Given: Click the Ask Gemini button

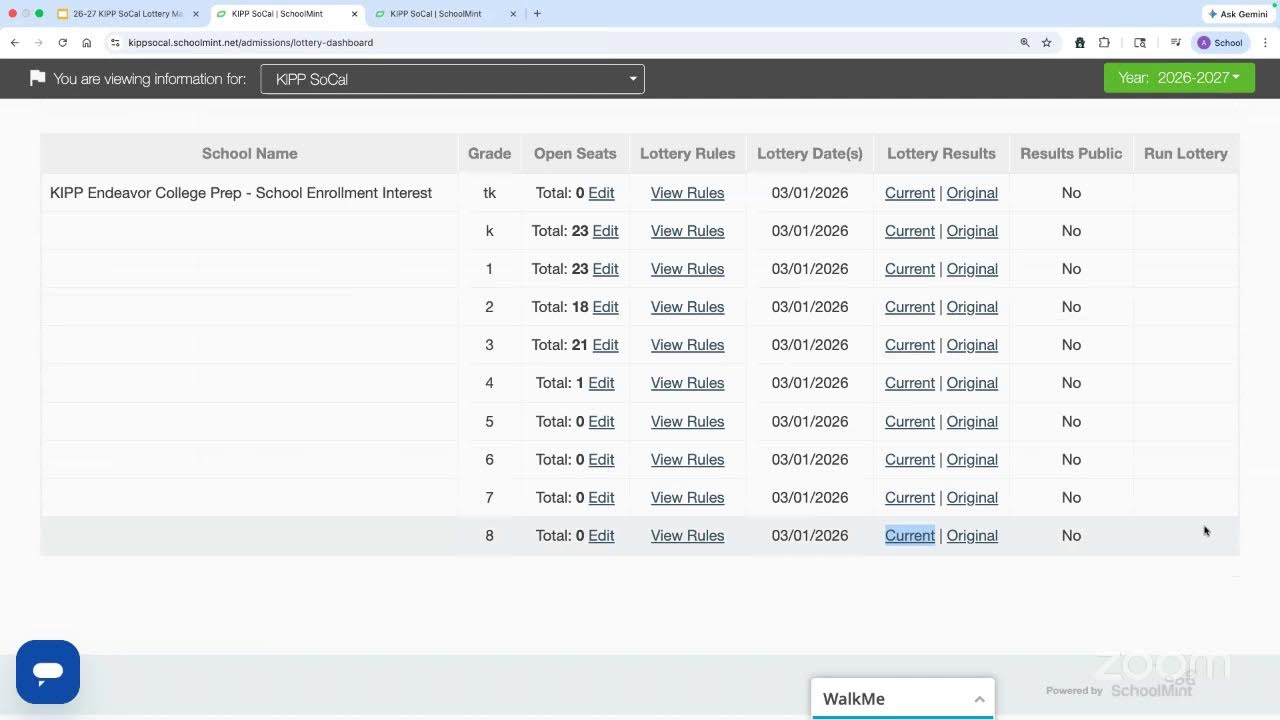Looking at the screenshot, I should 1238,14.
